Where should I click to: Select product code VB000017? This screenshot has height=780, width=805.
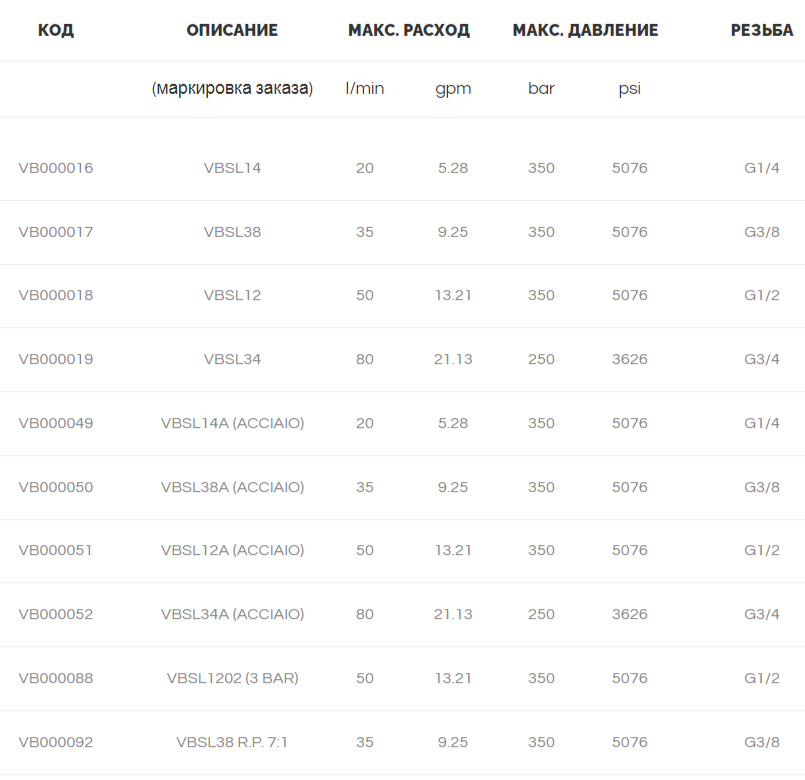[x=56, y=232]
